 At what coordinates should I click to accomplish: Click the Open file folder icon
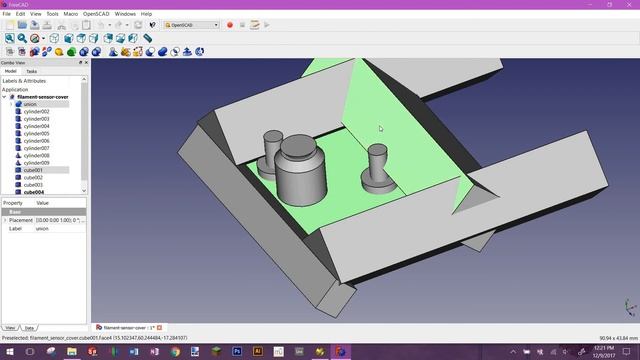tap(22, 25)
